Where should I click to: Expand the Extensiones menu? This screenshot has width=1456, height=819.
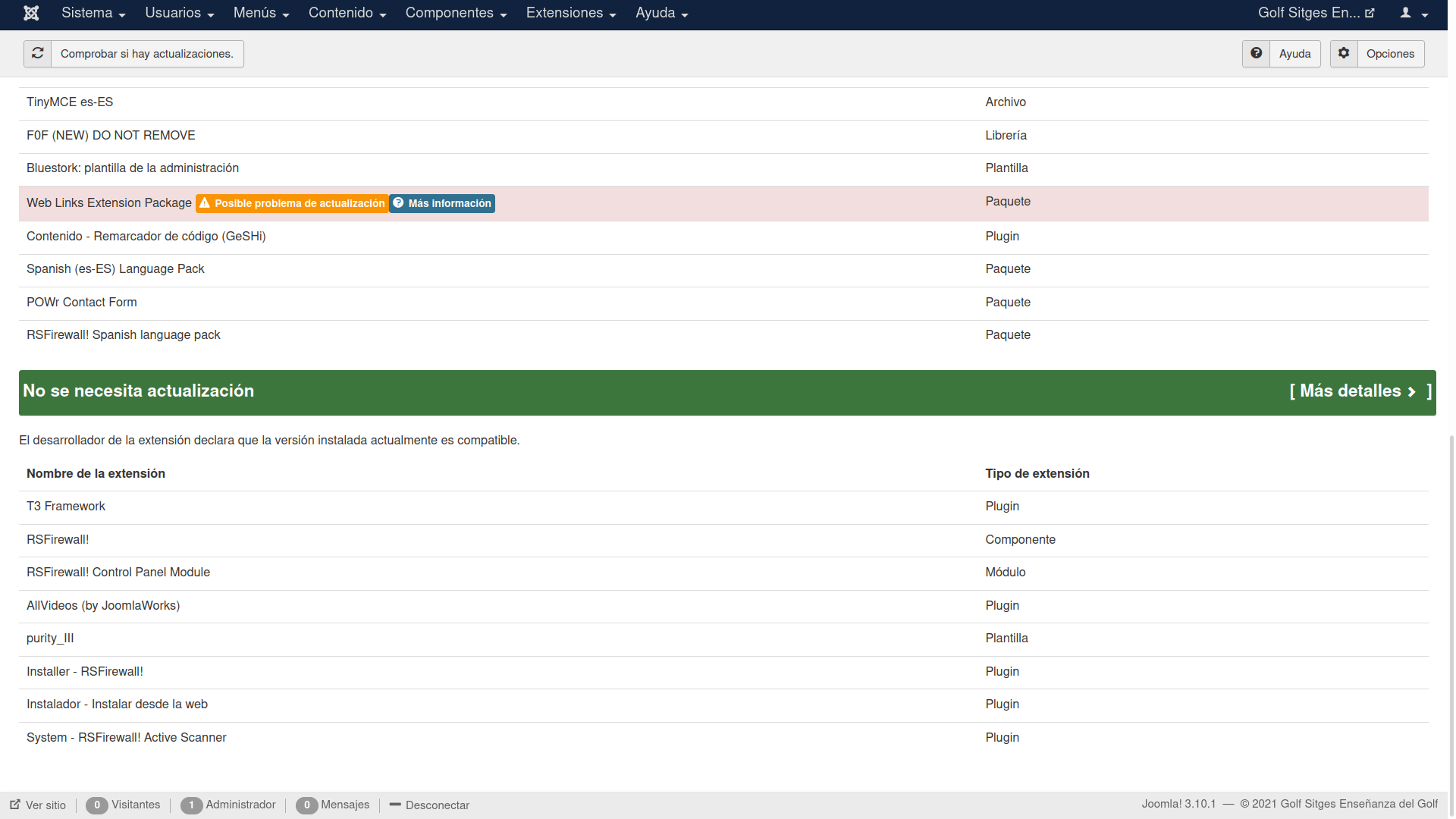tap(571, 13)
